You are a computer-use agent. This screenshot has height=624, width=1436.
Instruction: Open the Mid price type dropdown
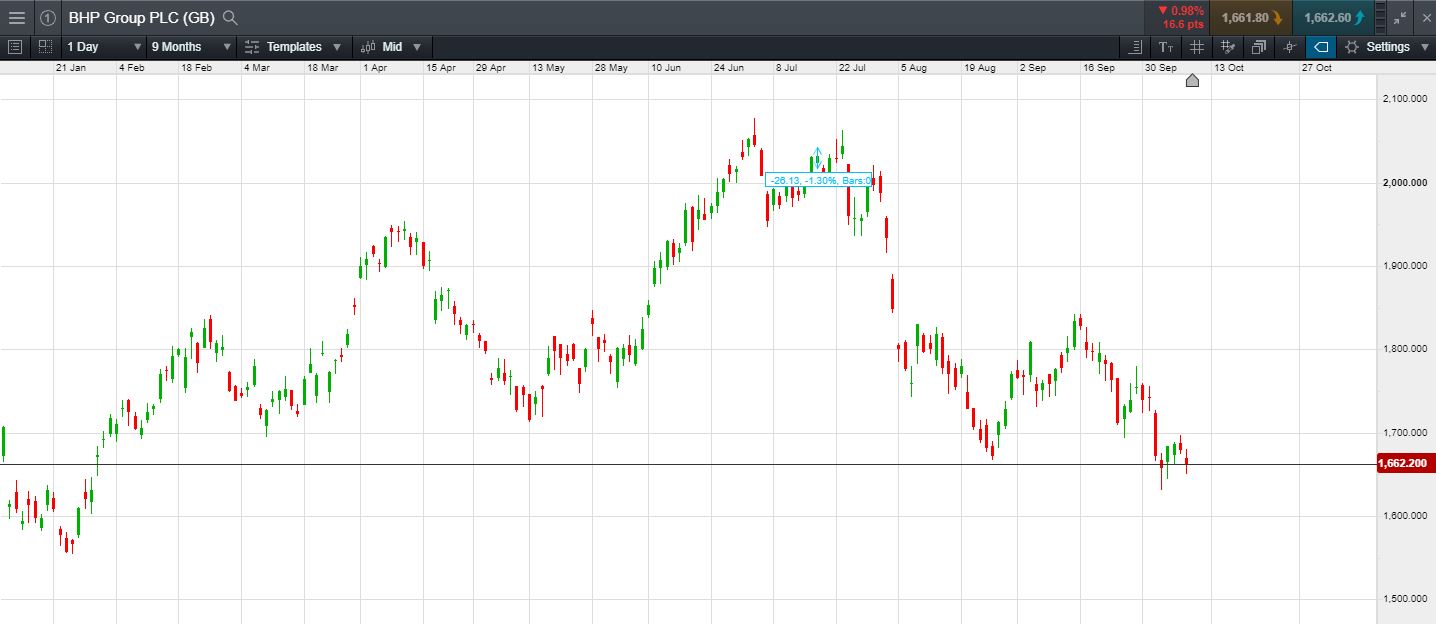click(x=391, y=47)
